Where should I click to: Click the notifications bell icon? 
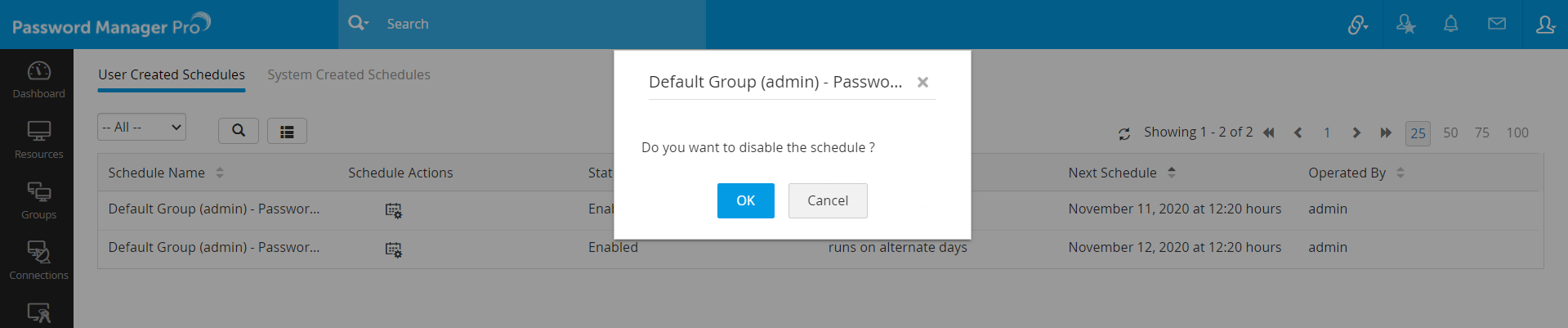click(1450, 25)
